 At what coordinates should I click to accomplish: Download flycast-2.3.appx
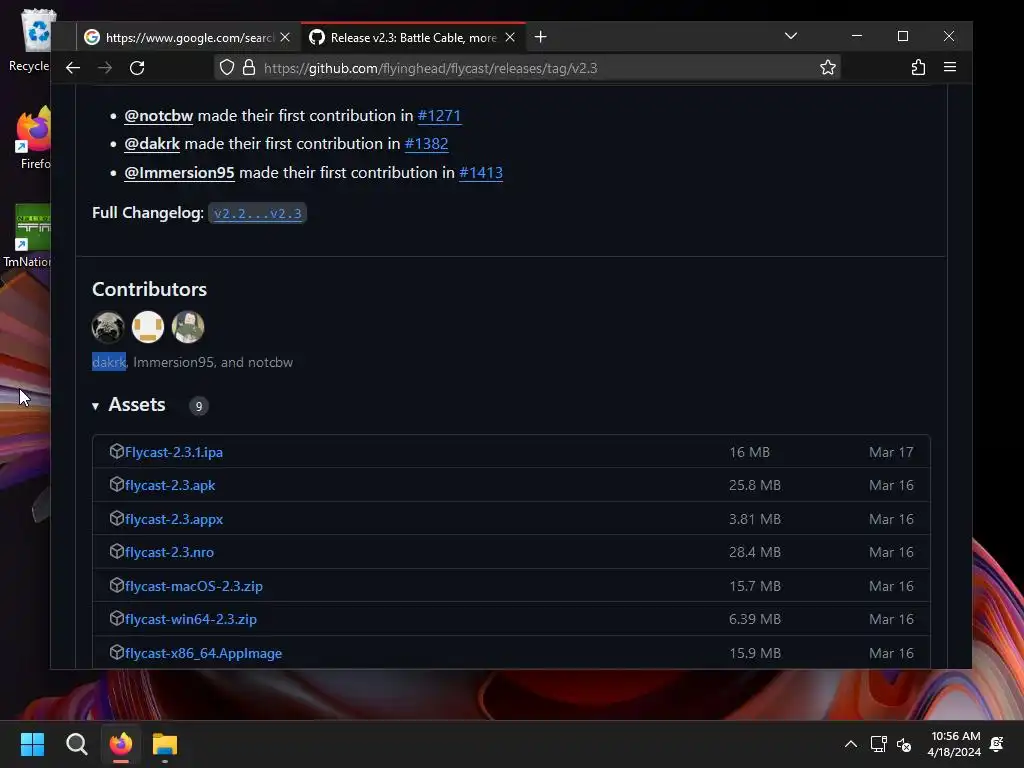point(174,519)
